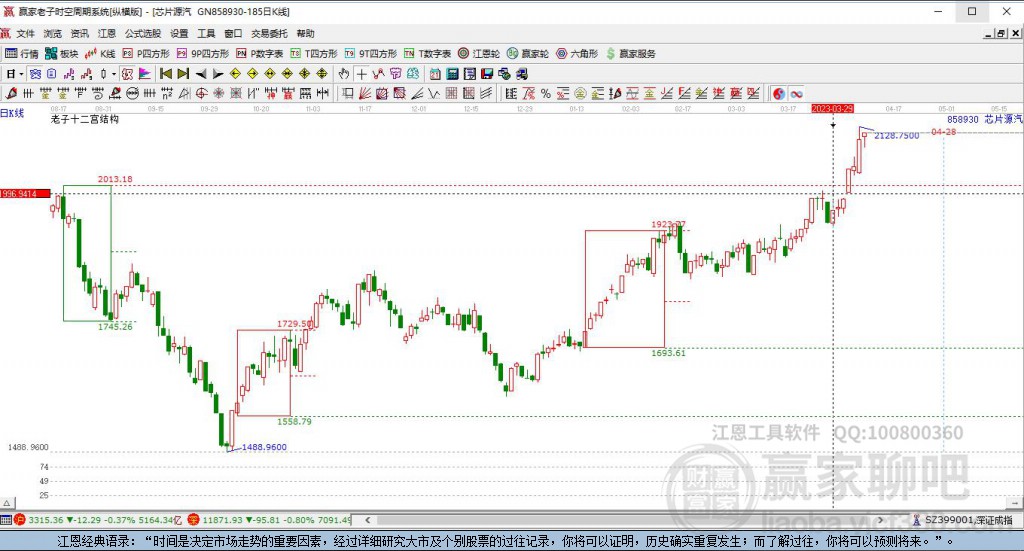
Task: Open the 行情 market quotes view
Action: pos(22,54)
